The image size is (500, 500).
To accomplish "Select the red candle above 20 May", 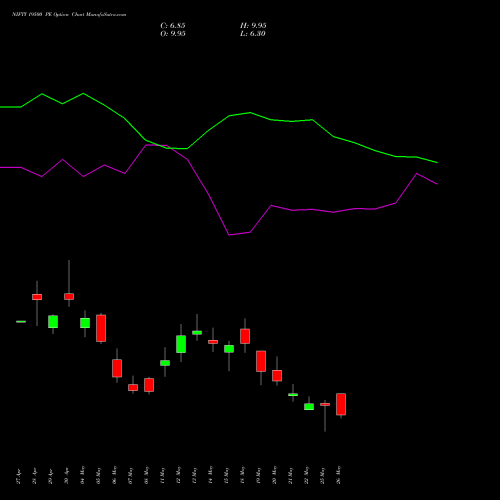I will pos(277,376).
